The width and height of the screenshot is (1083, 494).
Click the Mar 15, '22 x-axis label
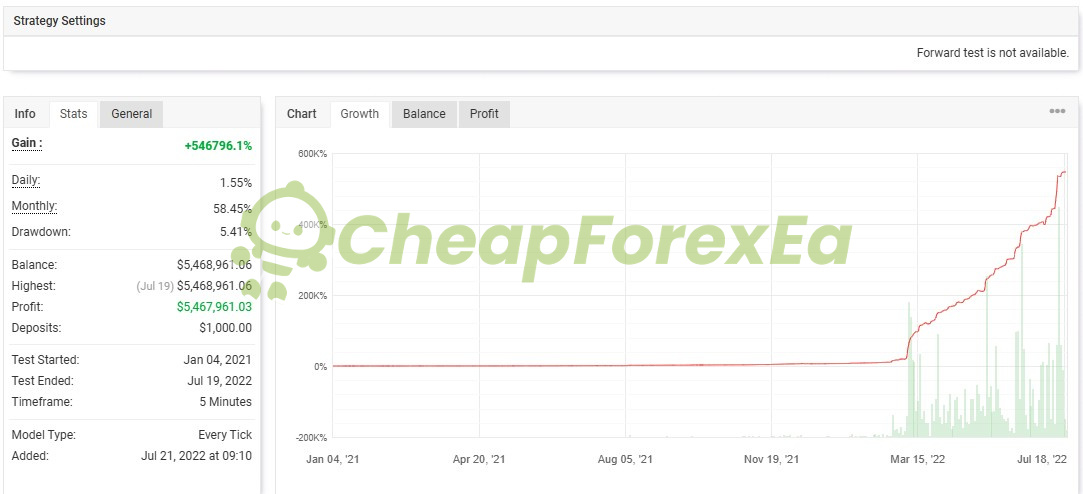coord(917,459)
